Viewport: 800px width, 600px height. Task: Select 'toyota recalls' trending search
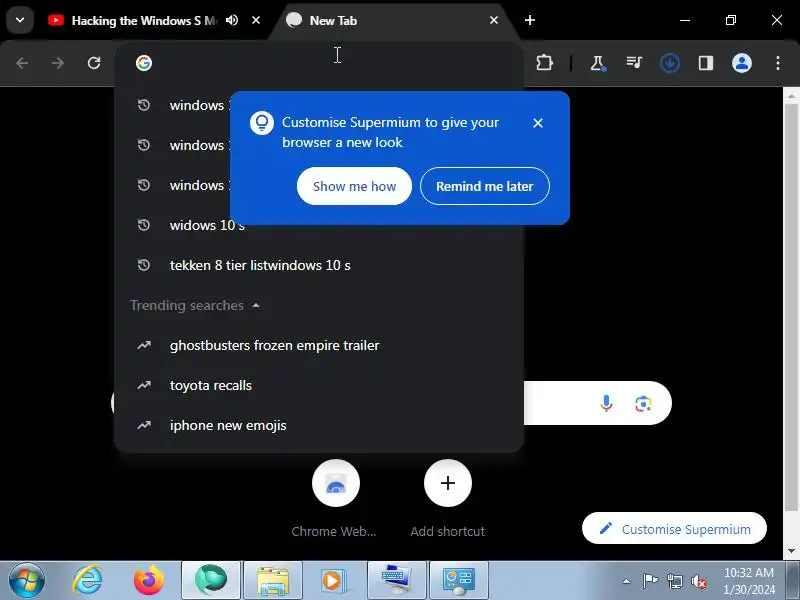[x=319, y=385]
